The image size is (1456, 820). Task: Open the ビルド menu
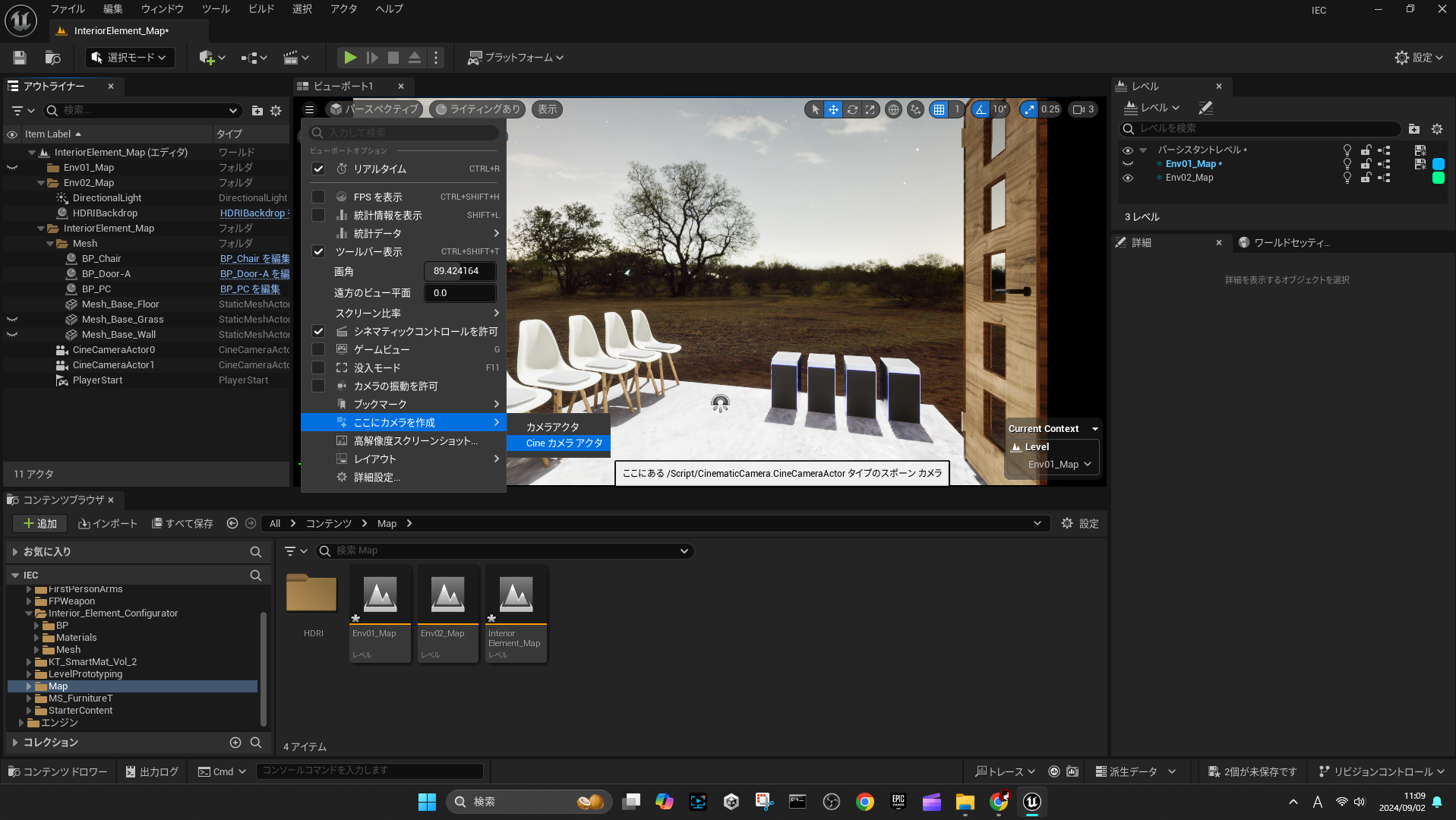(261, 9)
